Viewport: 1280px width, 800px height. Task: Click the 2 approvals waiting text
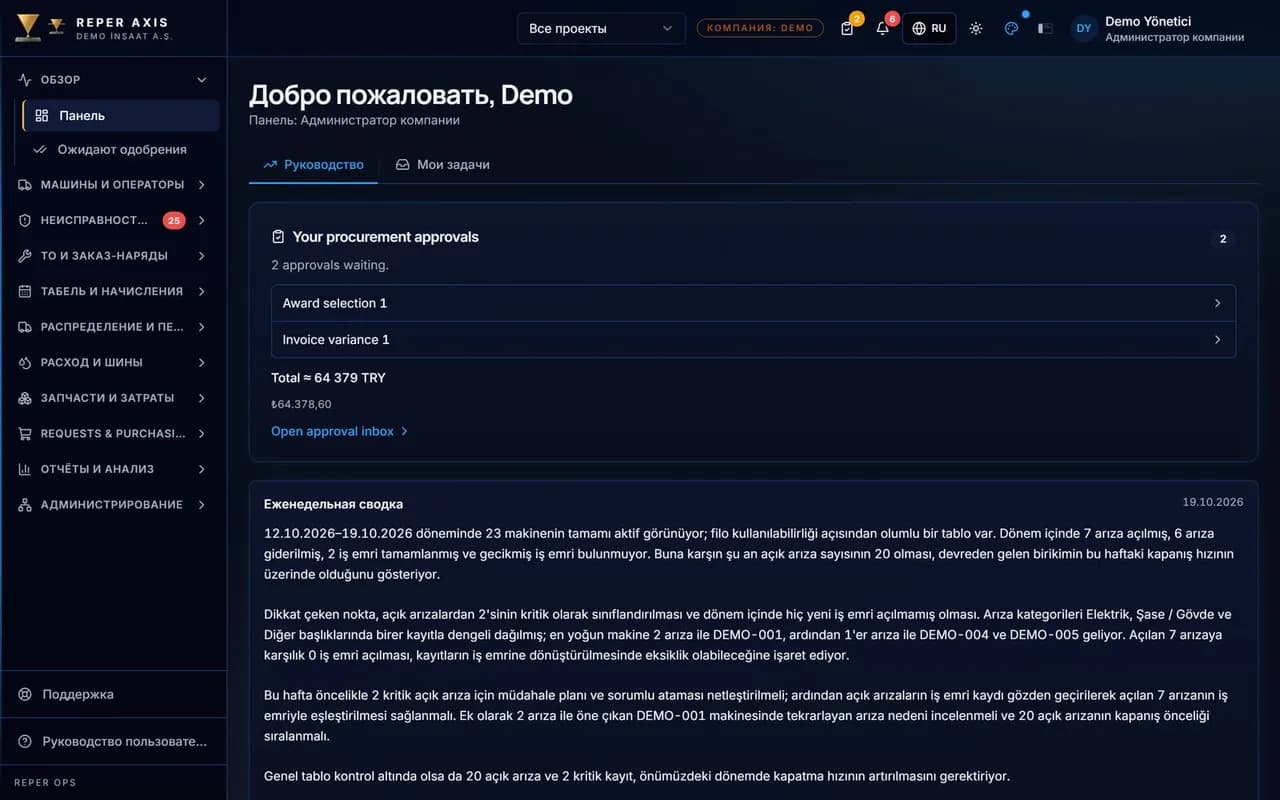330,265
